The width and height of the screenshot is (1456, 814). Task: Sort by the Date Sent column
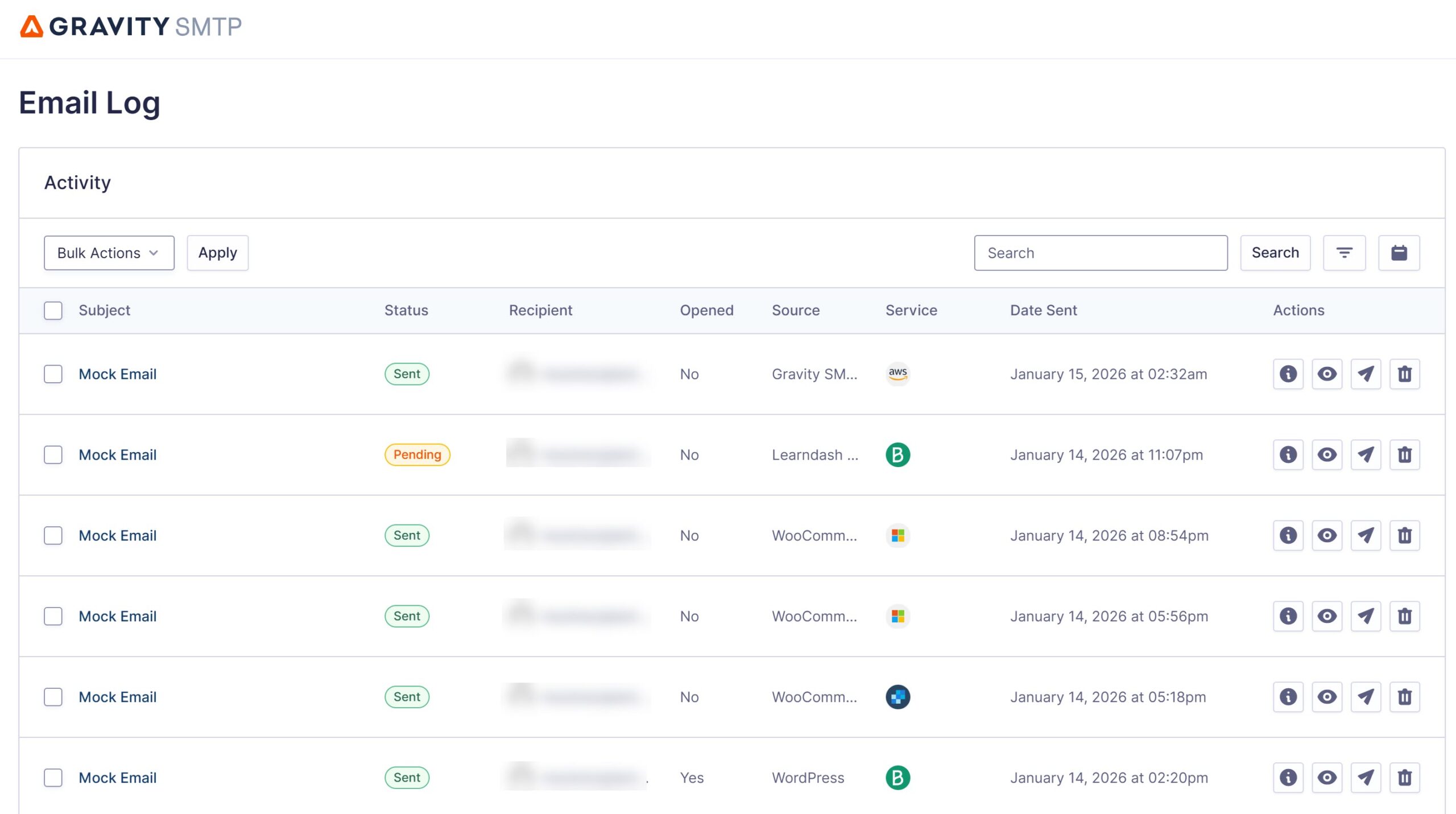[x=1043, y=310]
